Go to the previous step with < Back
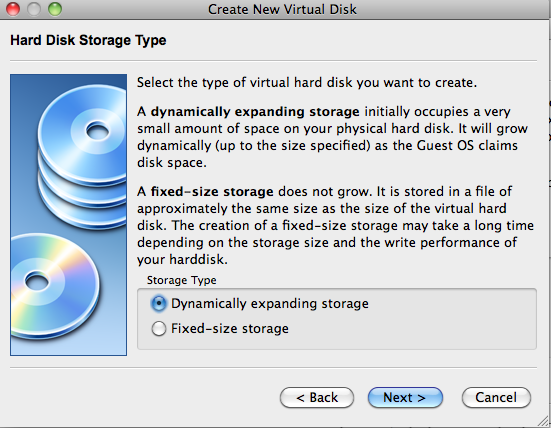551x428 pixels. point(317,397)
